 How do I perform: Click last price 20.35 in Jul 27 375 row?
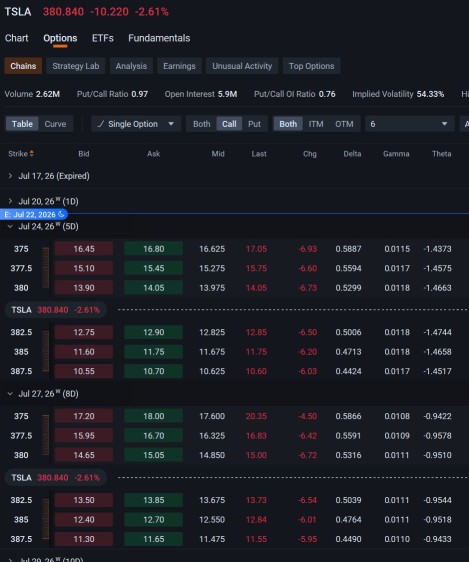click(256, 416)
